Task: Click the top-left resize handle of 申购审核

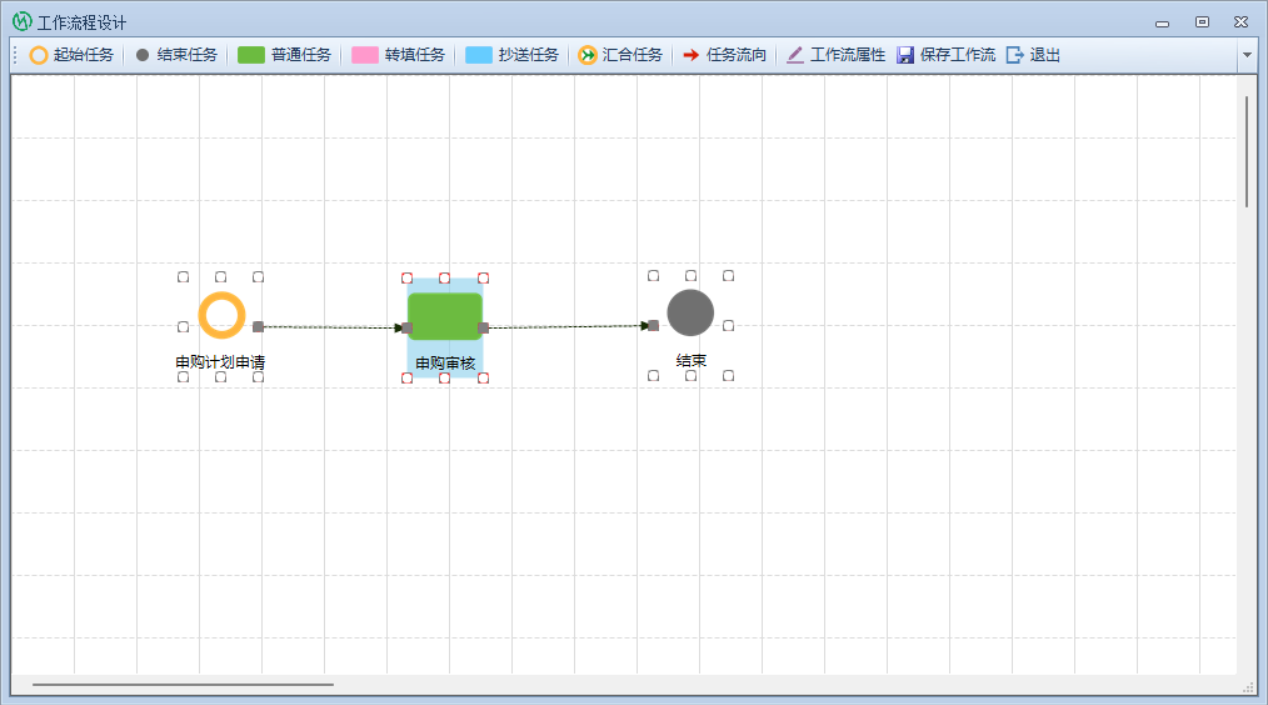Action: click(407, 278)
